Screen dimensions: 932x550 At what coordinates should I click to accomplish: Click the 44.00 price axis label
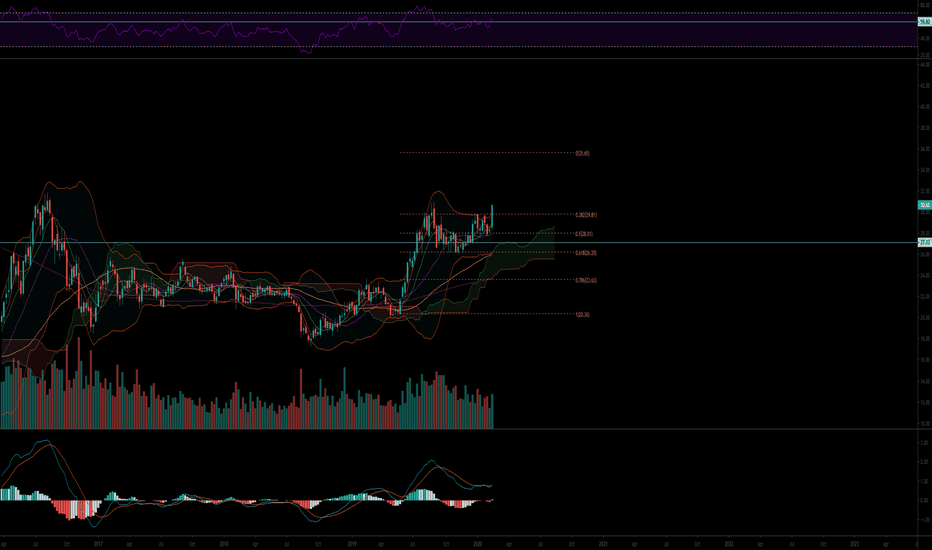pyautogui.click(x=924, y=64)
